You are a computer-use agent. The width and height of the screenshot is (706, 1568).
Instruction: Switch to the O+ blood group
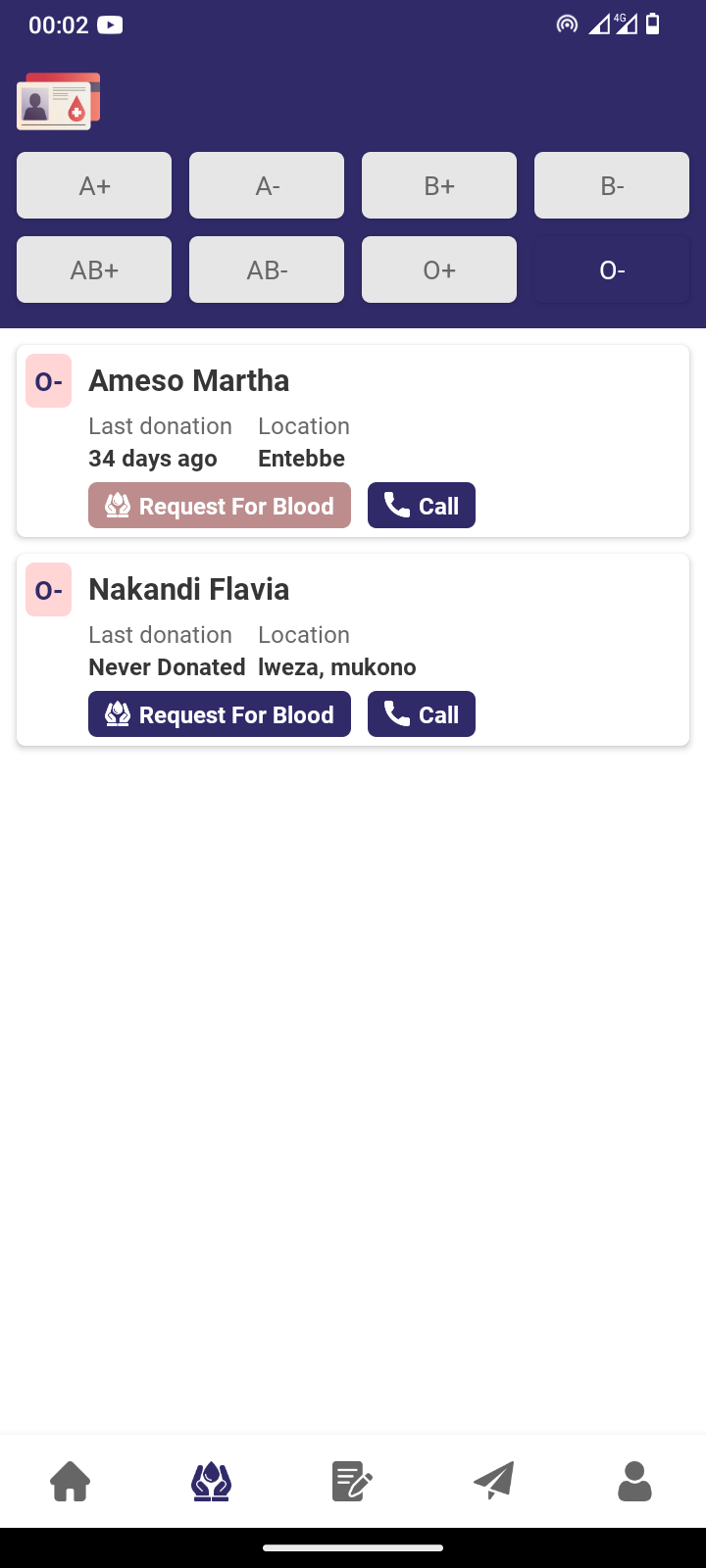coord(439,269)
